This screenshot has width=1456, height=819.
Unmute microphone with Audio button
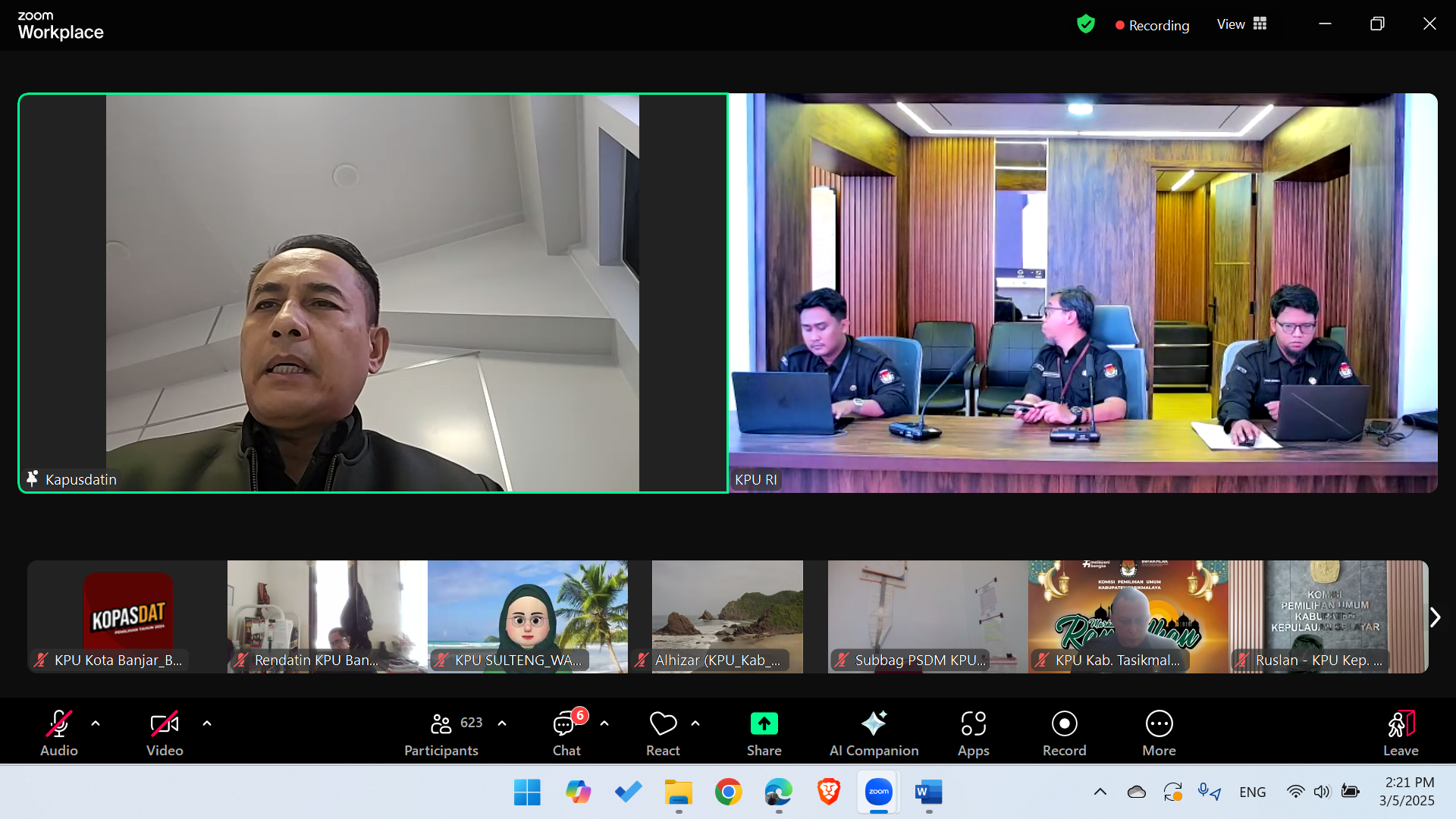(x=59, y=733)
